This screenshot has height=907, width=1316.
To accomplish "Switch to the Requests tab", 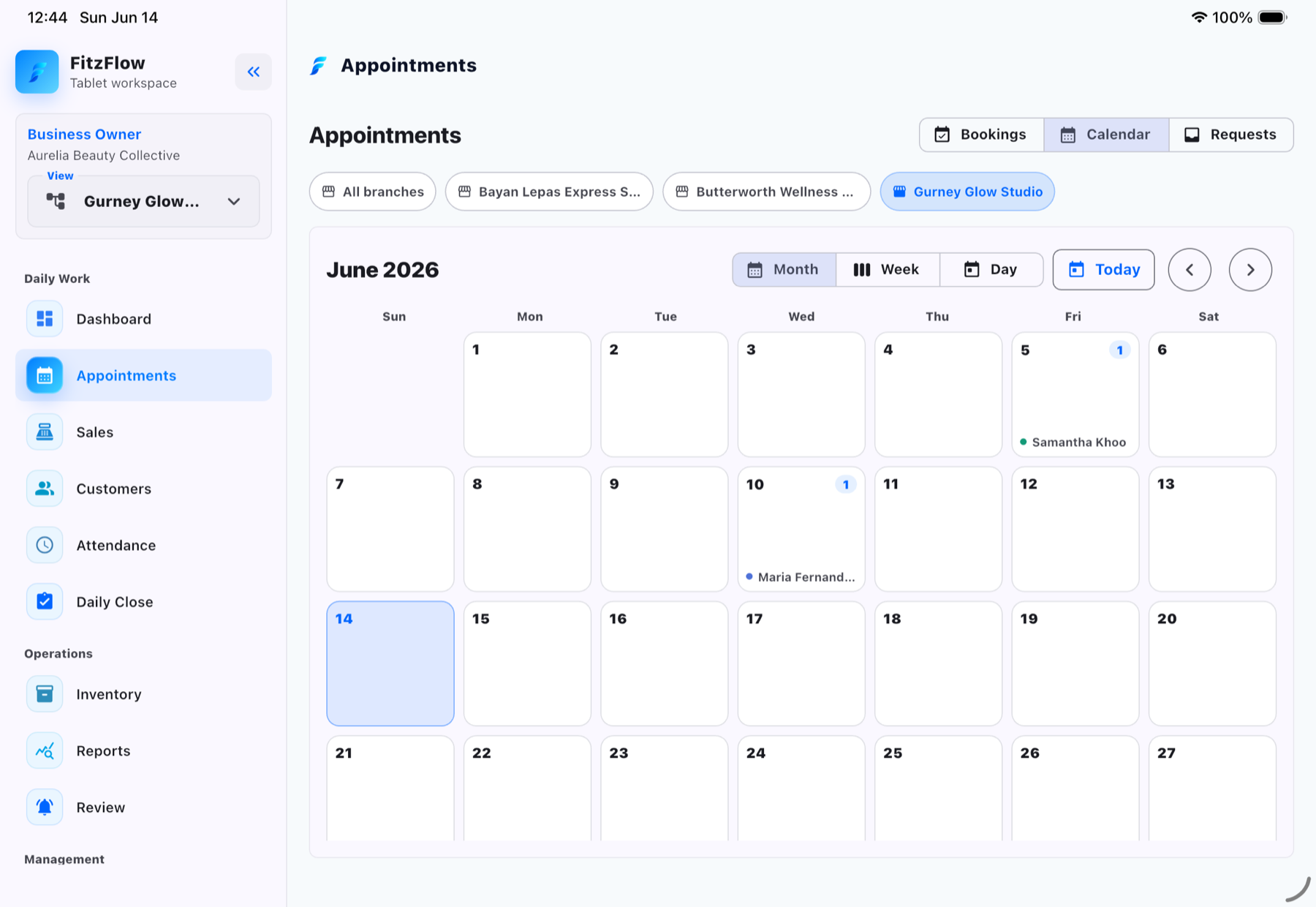I will 1231,135.
